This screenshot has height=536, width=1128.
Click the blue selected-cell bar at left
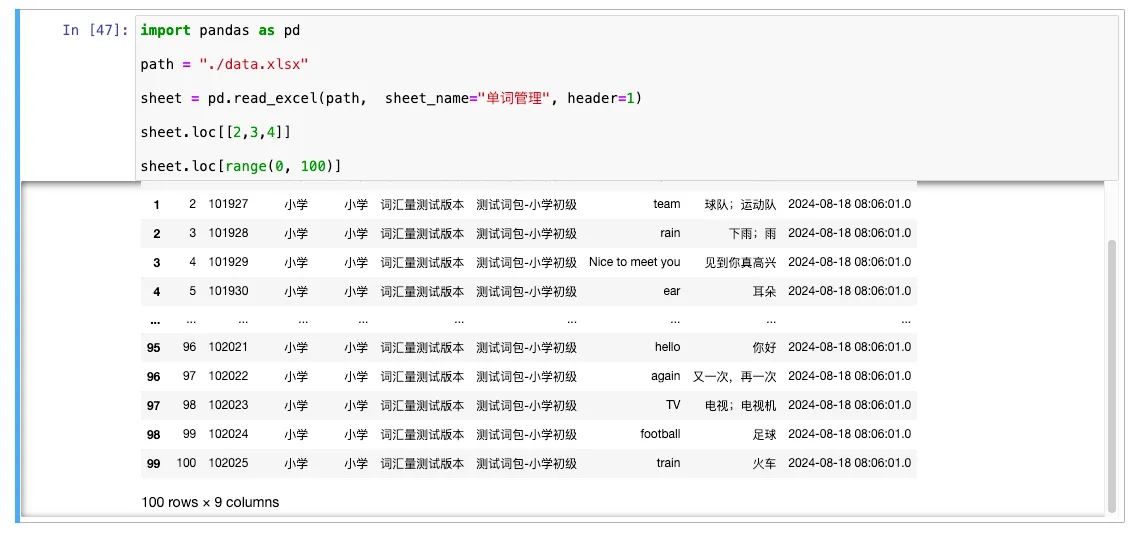click(18, 268)
